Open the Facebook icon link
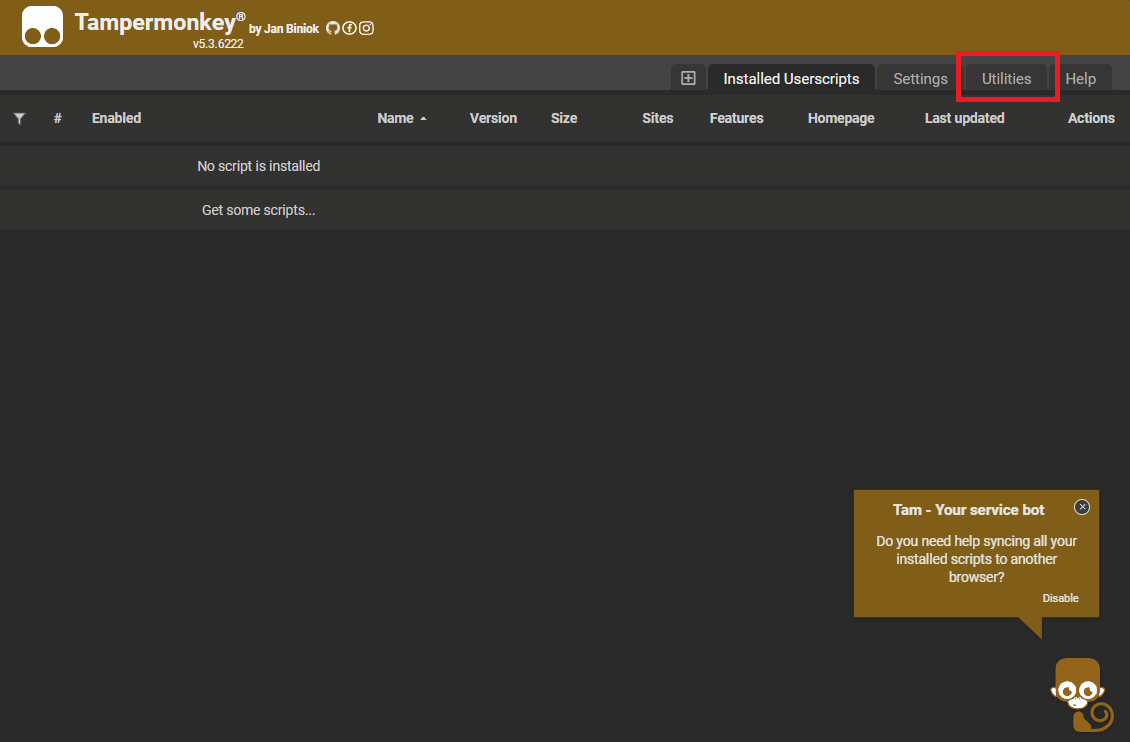Screen dimensions: 1130x742 click(350, 28)
